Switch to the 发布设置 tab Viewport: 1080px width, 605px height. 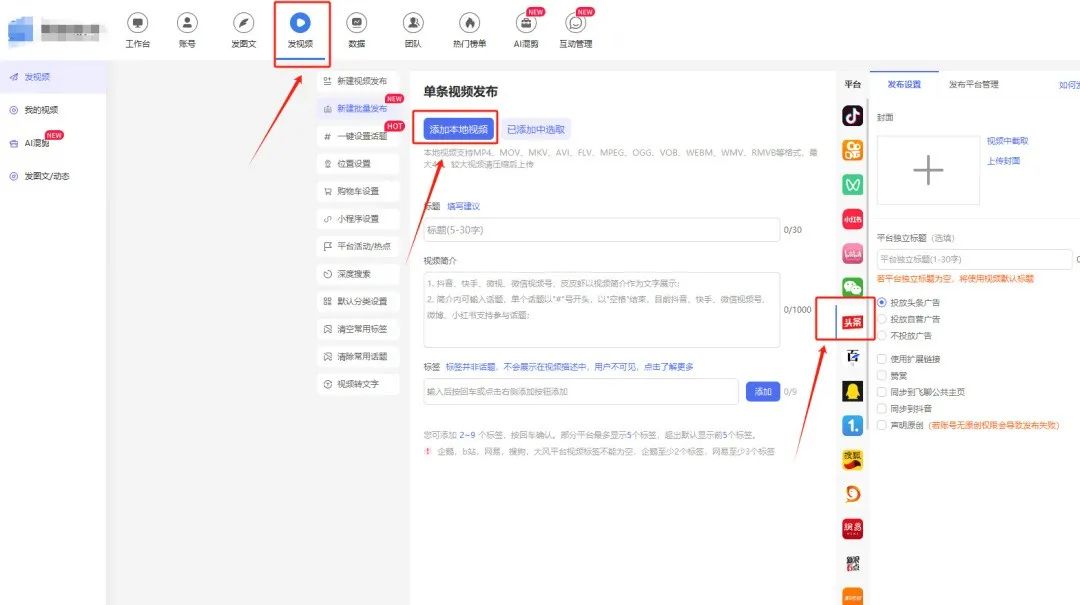pyautogui.click(x=904, y=84)
